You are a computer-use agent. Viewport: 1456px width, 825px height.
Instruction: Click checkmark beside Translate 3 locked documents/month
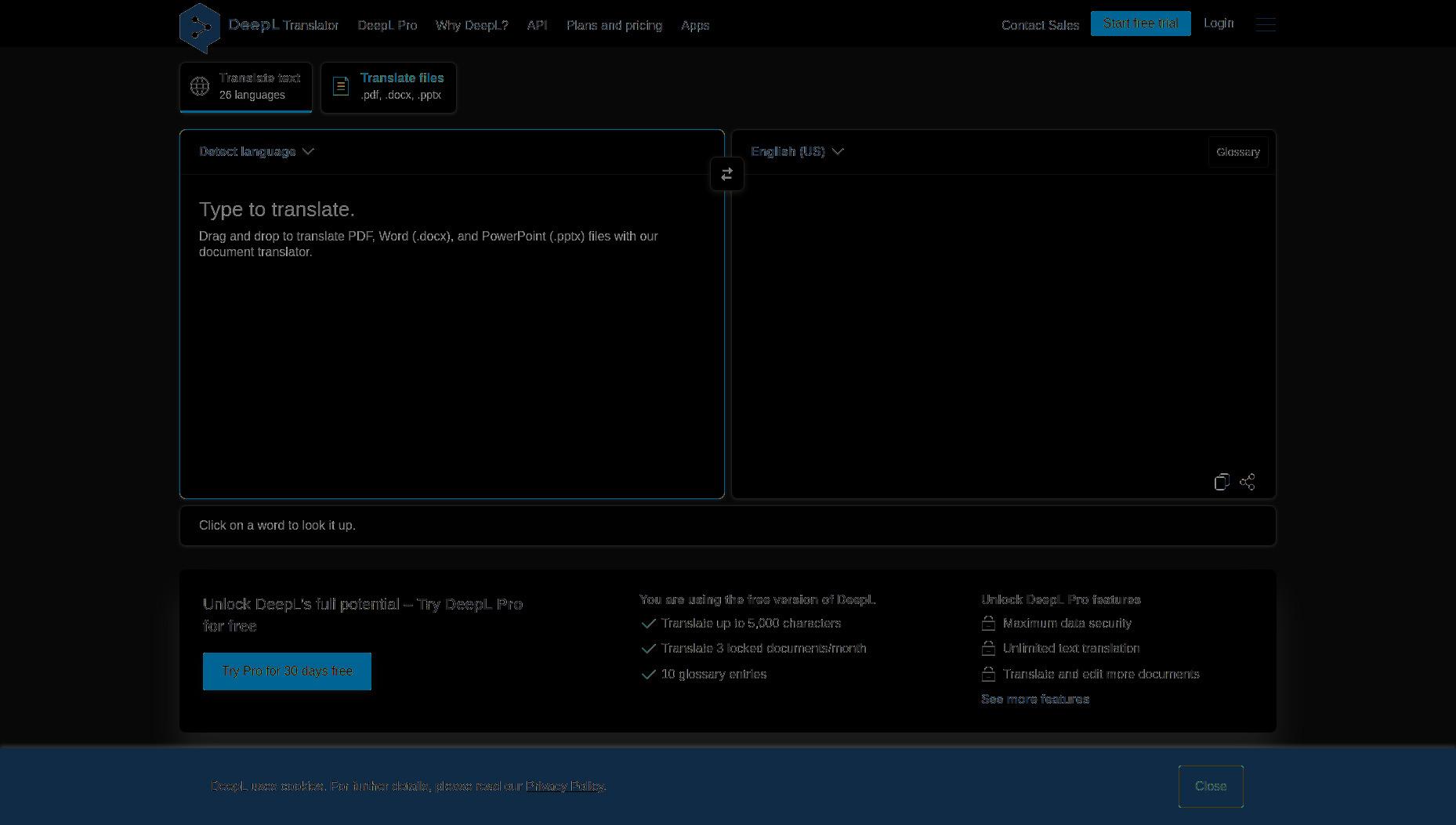[648, 649]
